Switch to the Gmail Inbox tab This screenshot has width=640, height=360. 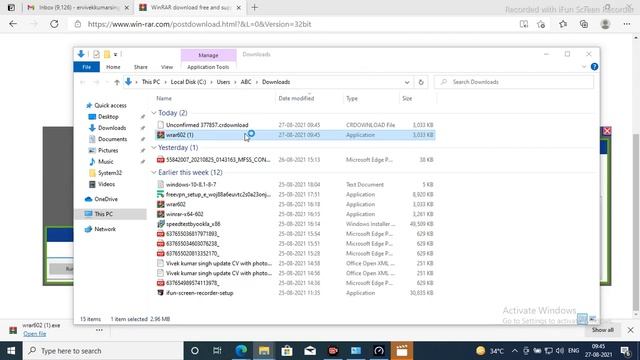pos(78,7)
